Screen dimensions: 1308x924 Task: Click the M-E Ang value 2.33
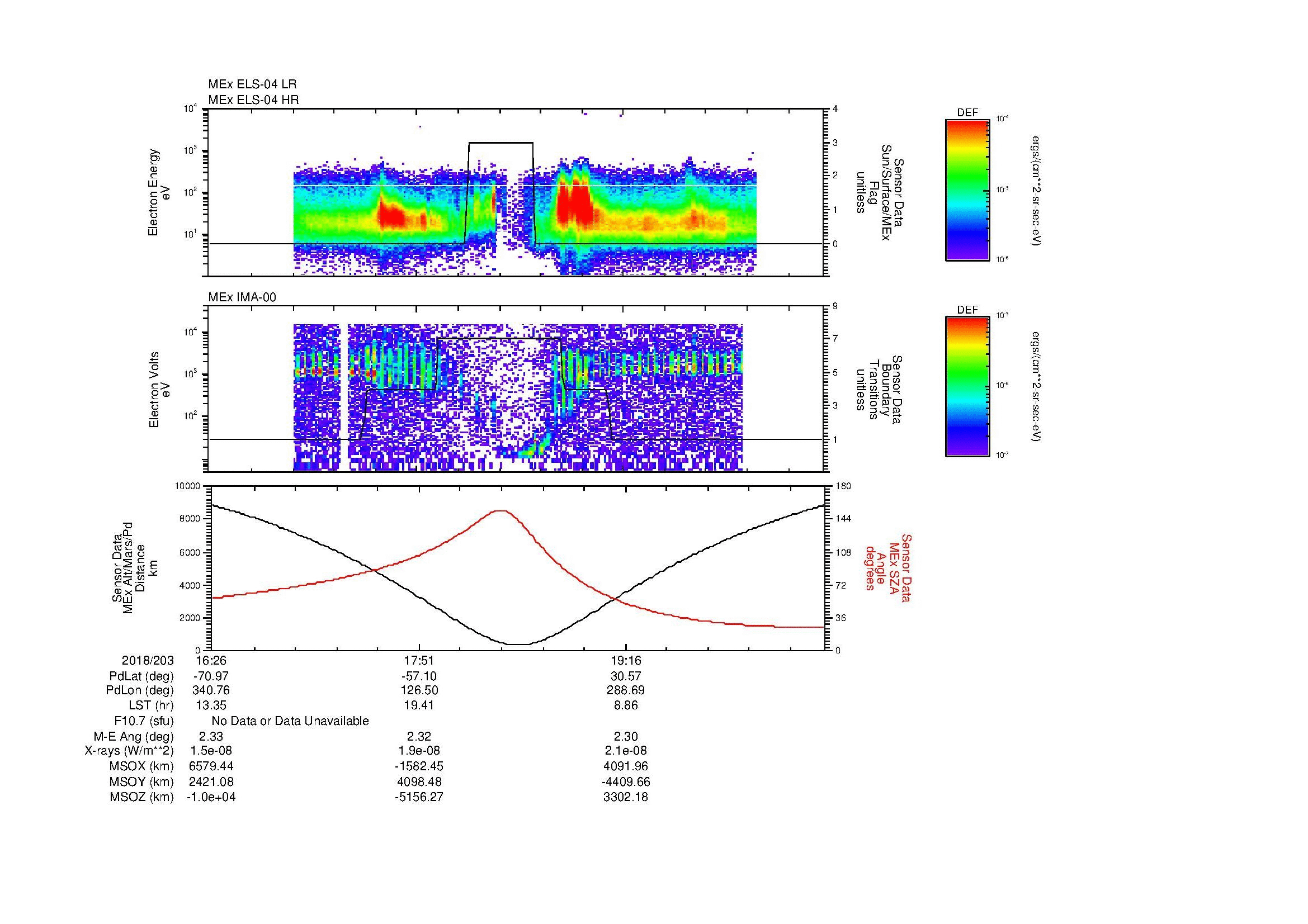tap(211, 736)
